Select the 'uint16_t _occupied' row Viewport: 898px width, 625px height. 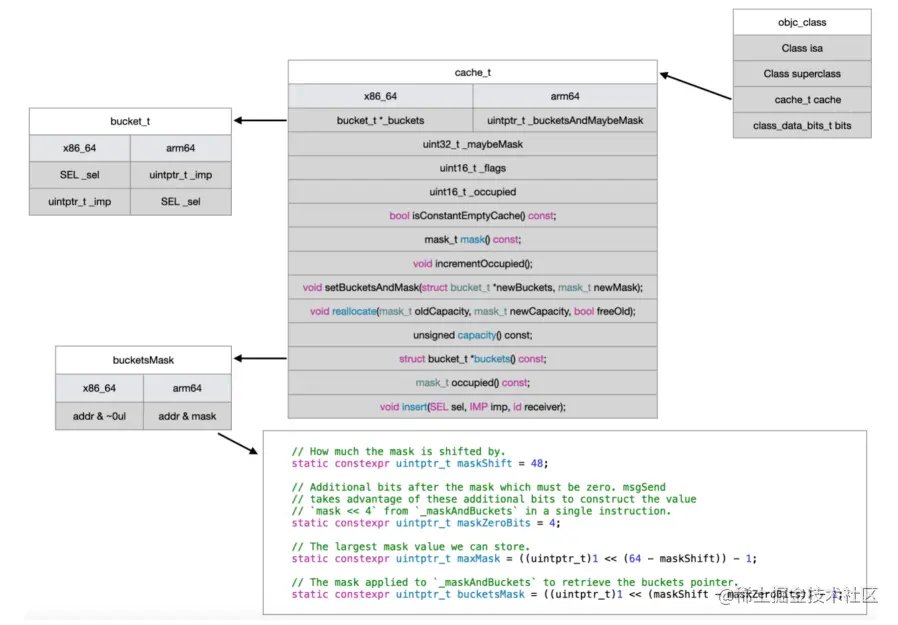point(472,192)
